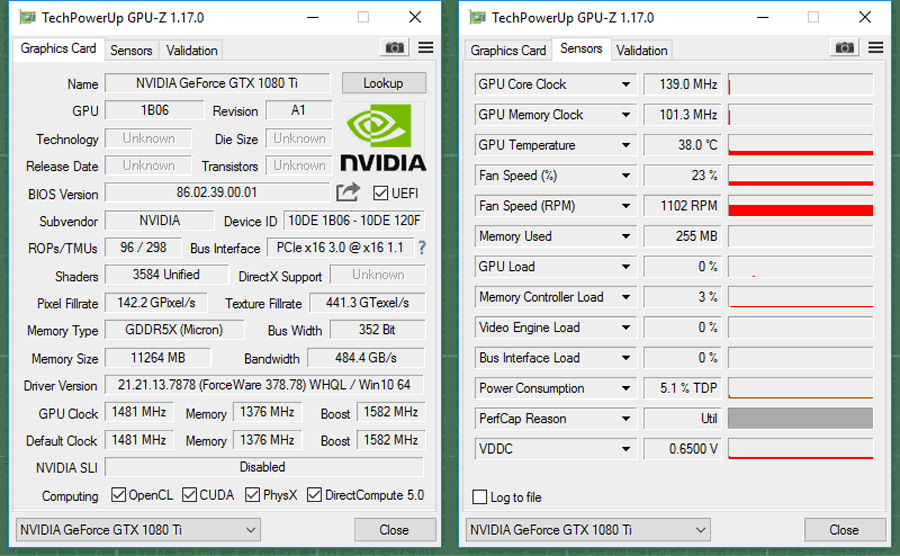Click GPU-Z title bar icon in left window
The image size is (900, 556).
click(x=27, y=17)
